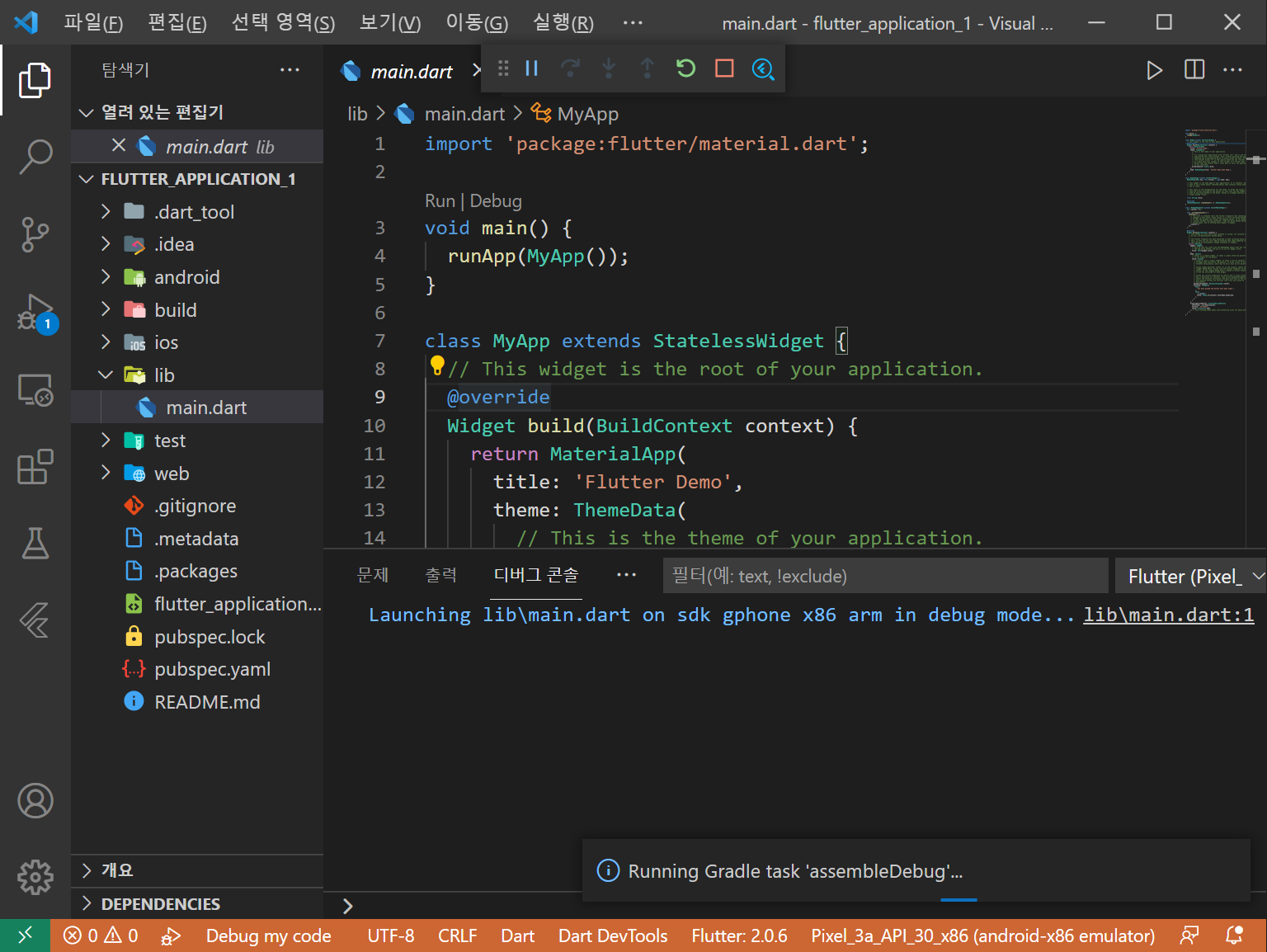
Task: Open the 보기(V) menu
Action: click(390, 22)
